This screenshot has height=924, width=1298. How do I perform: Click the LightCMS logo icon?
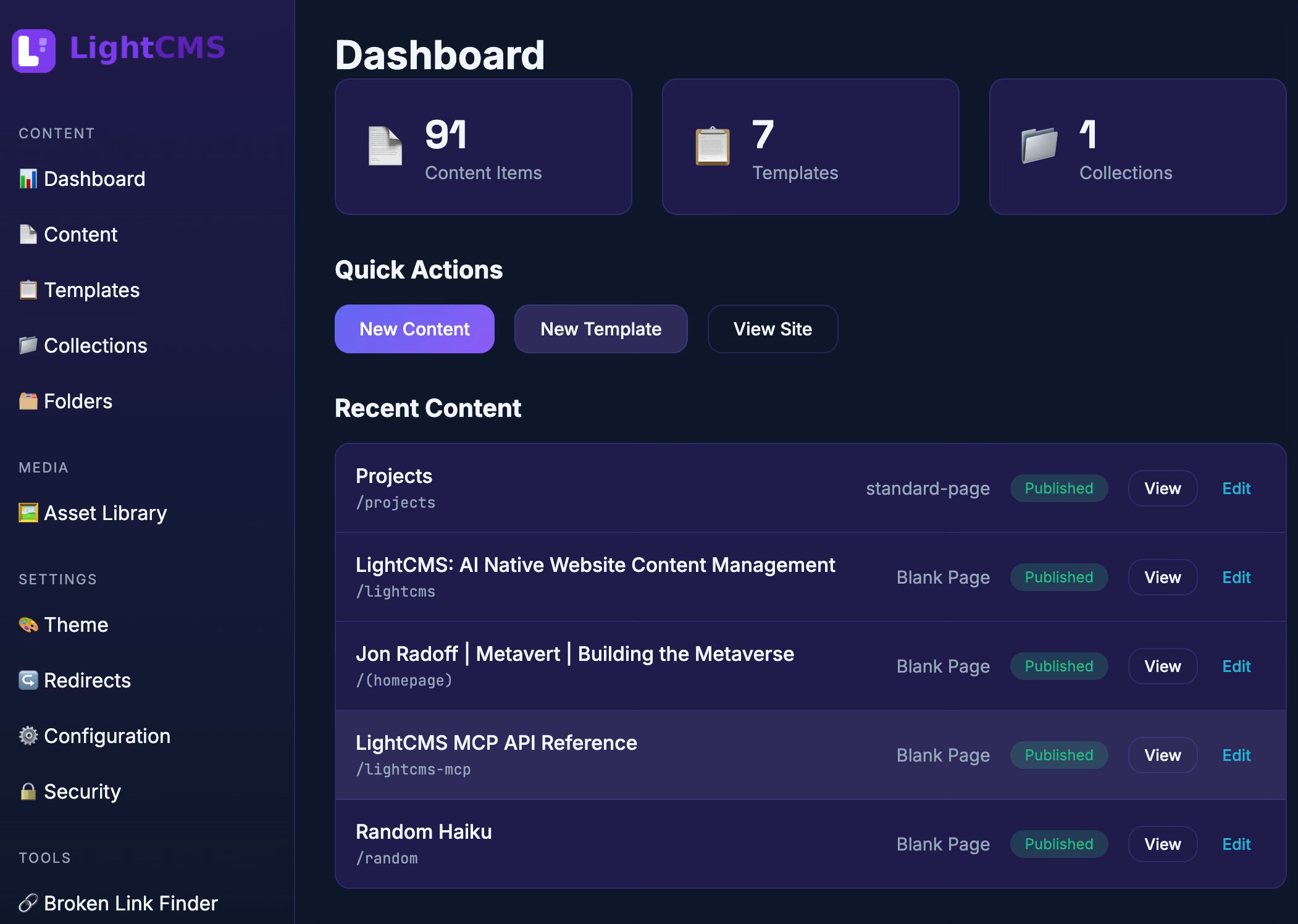(33, 51)
